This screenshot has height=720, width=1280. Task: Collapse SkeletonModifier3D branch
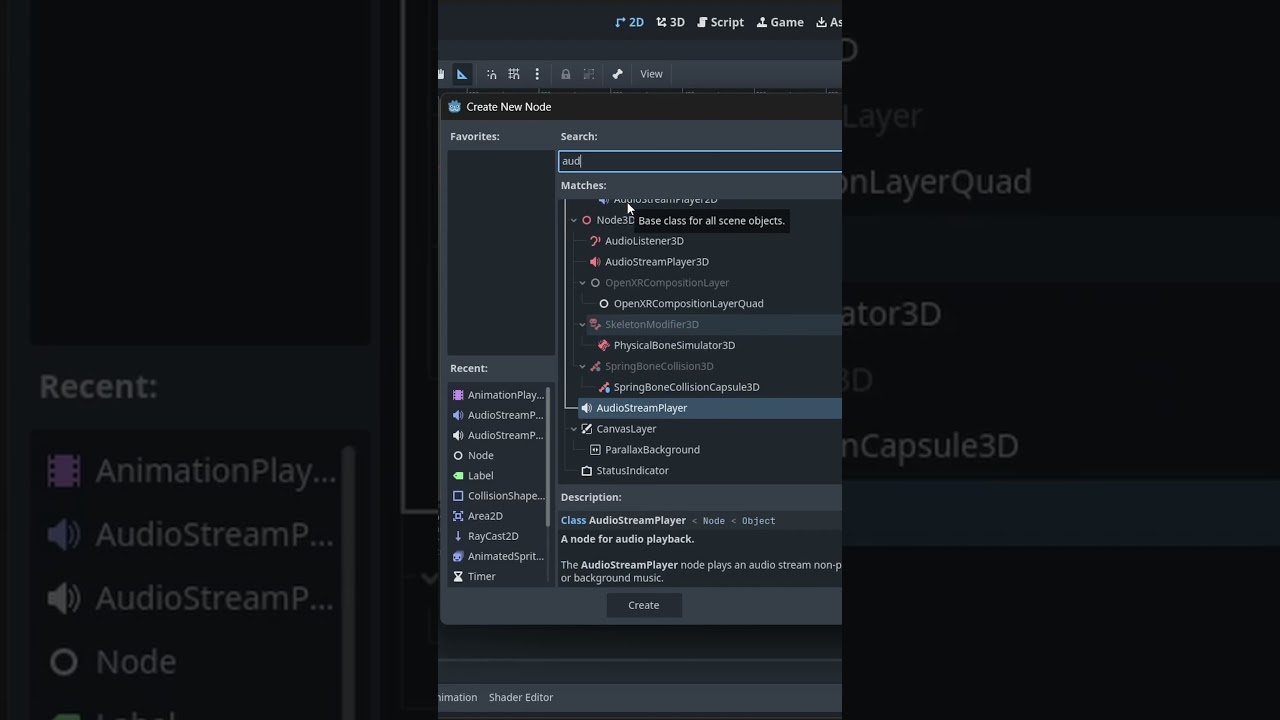(x=583, y=325)
